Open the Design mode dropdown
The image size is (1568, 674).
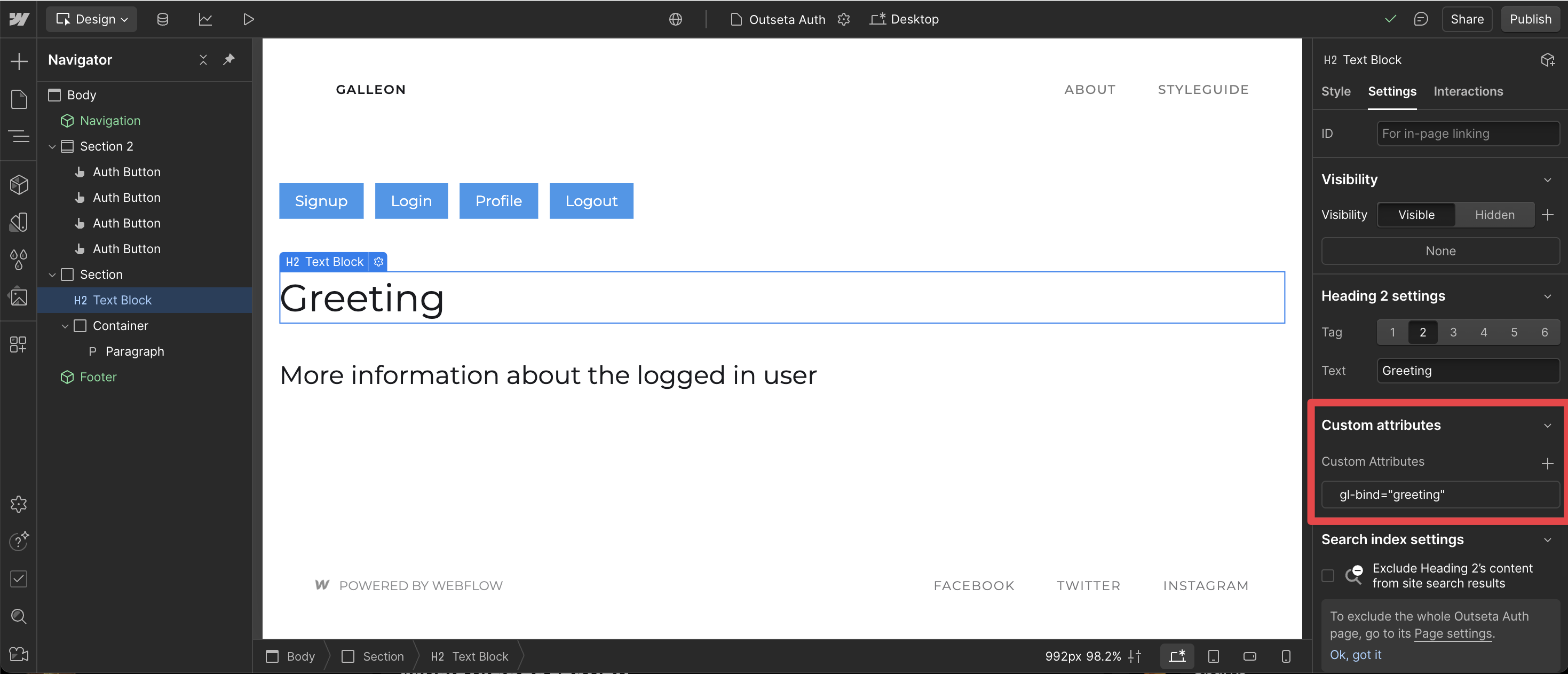[92, 19]
